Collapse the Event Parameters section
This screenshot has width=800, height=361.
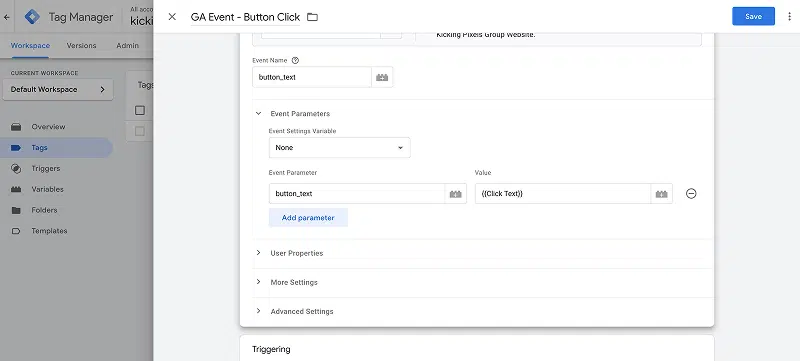[258, 114]
